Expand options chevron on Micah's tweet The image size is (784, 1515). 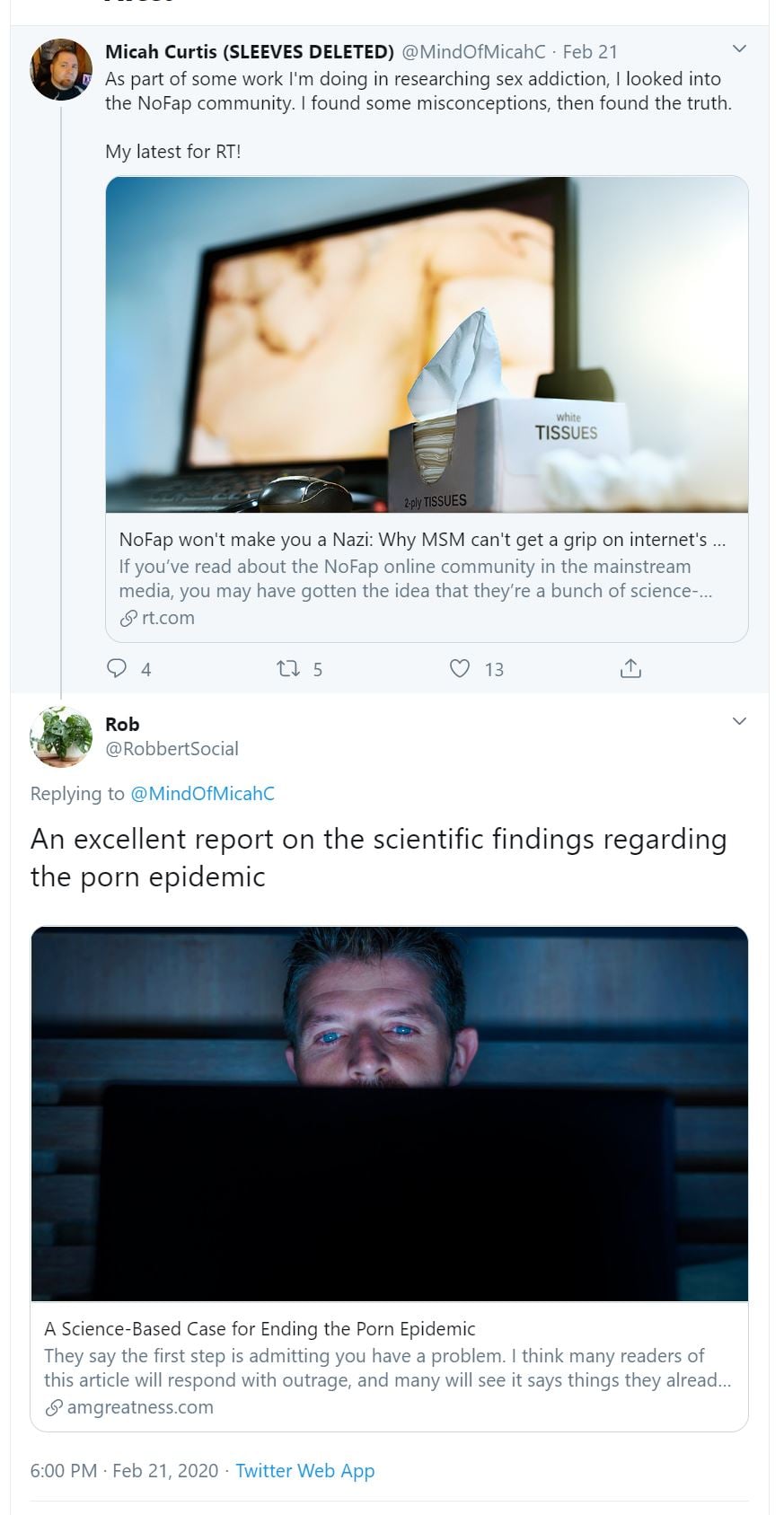point(739,48)
